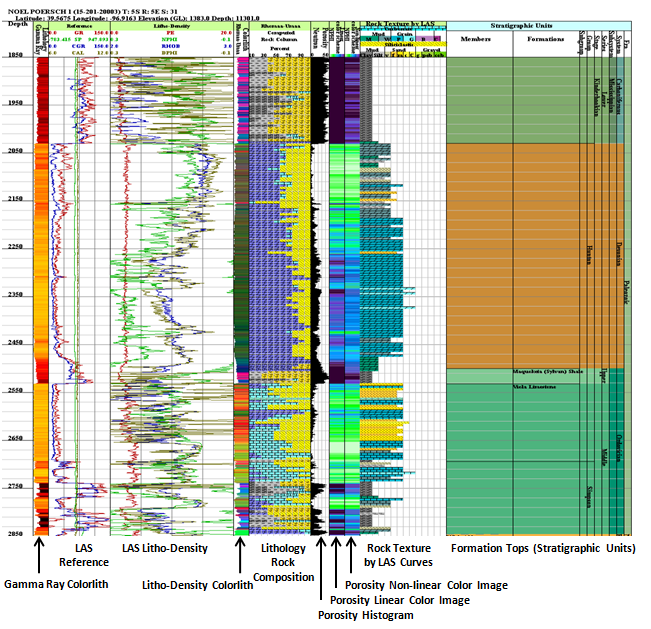Select the Viola Limestone formation label

(x=534, y=387)
